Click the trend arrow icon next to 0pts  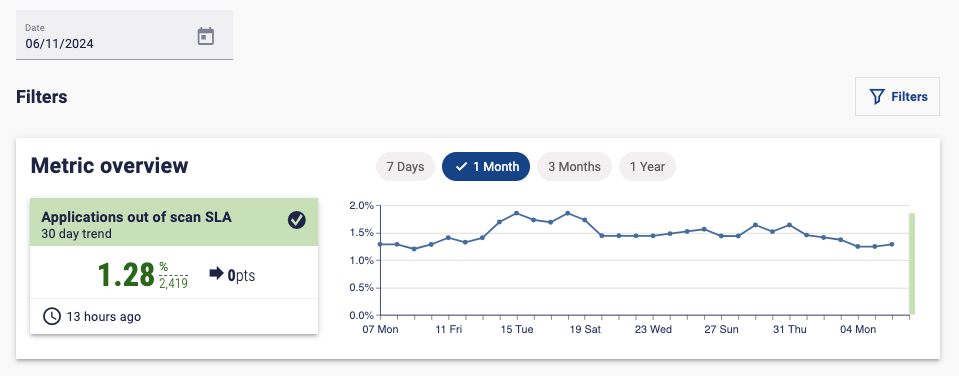click(x=217, y=273)
